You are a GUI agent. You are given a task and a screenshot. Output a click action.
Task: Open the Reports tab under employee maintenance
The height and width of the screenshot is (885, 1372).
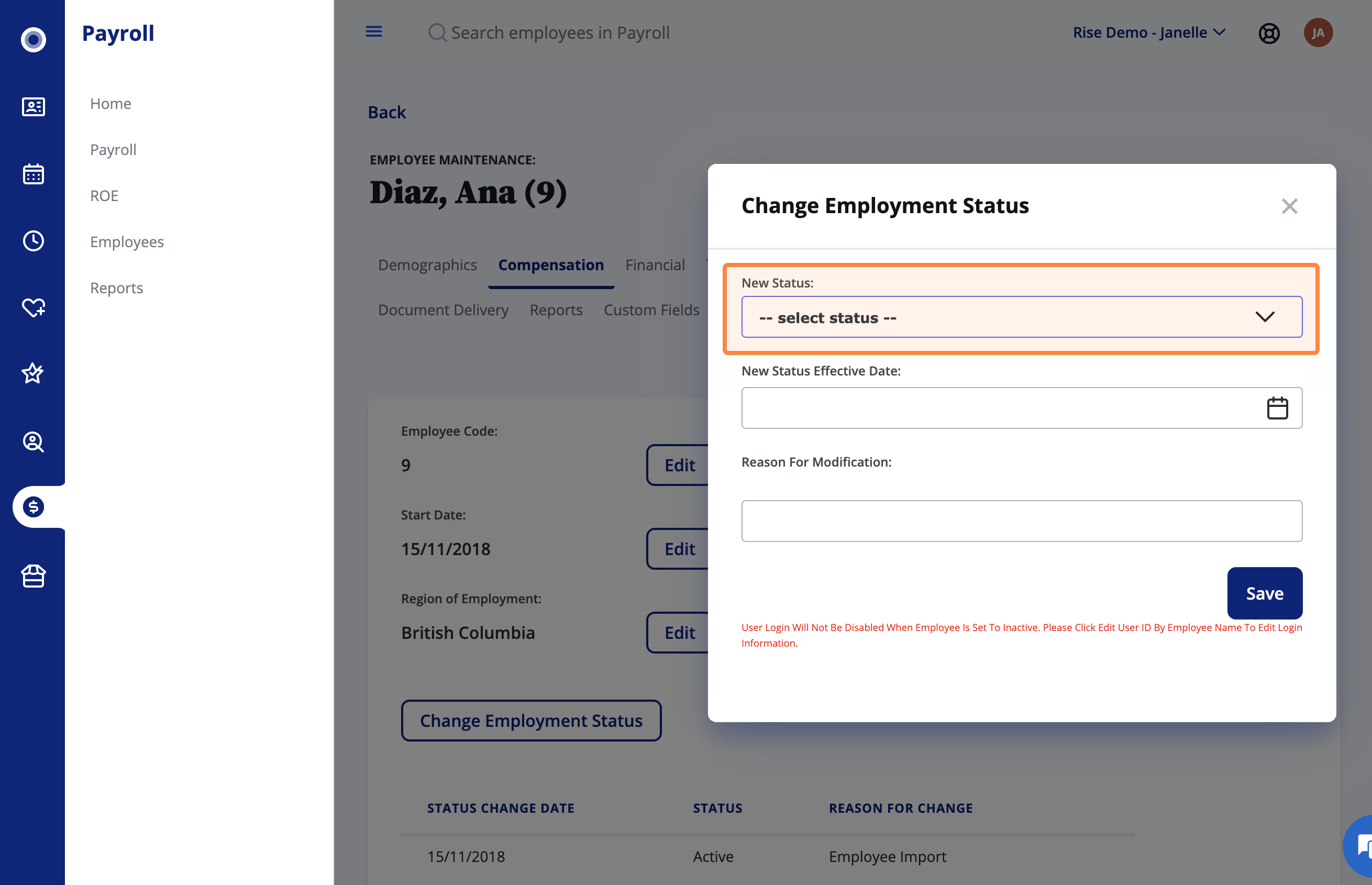point(556,311)
